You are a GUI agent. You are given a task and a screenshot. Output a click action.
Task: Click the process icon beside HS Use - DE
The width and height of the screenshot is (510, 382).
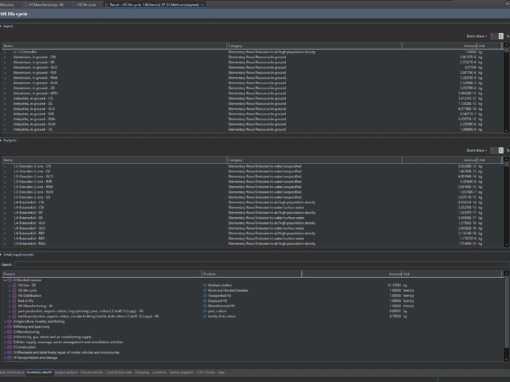pos(14,285)
